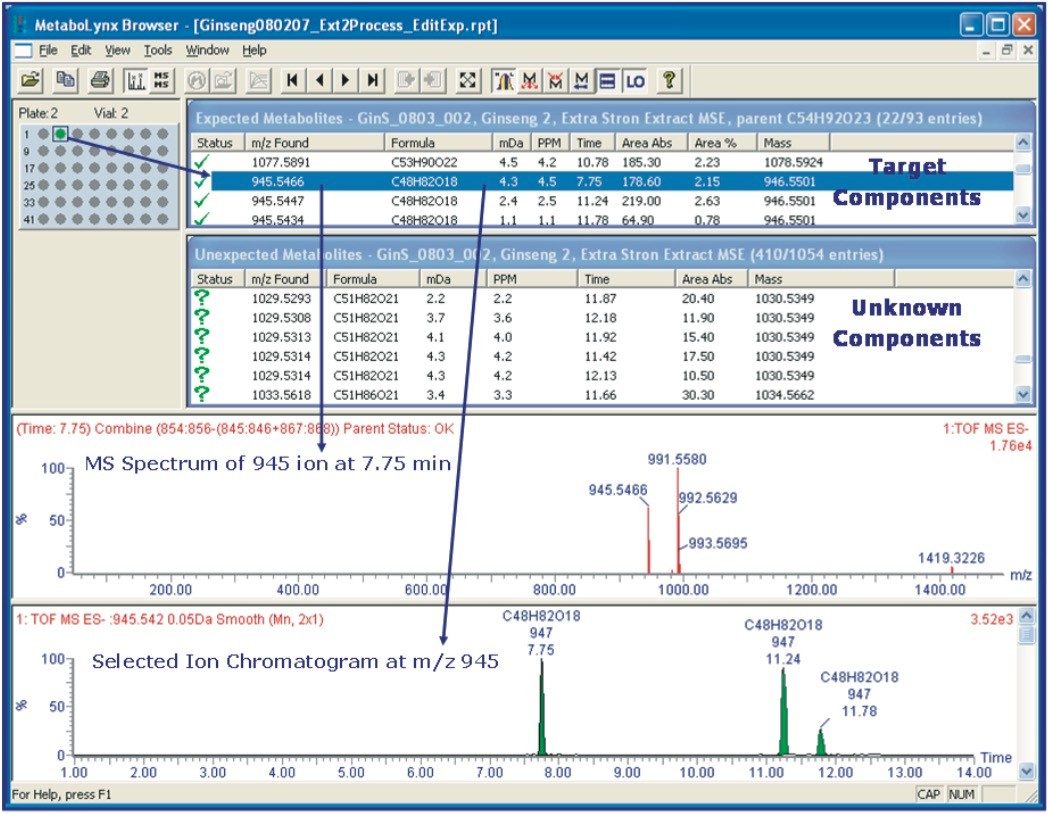Click the autoscale crosshair toolbar icon
This screenshot has height=814, width=1049.
coord(468,80)
